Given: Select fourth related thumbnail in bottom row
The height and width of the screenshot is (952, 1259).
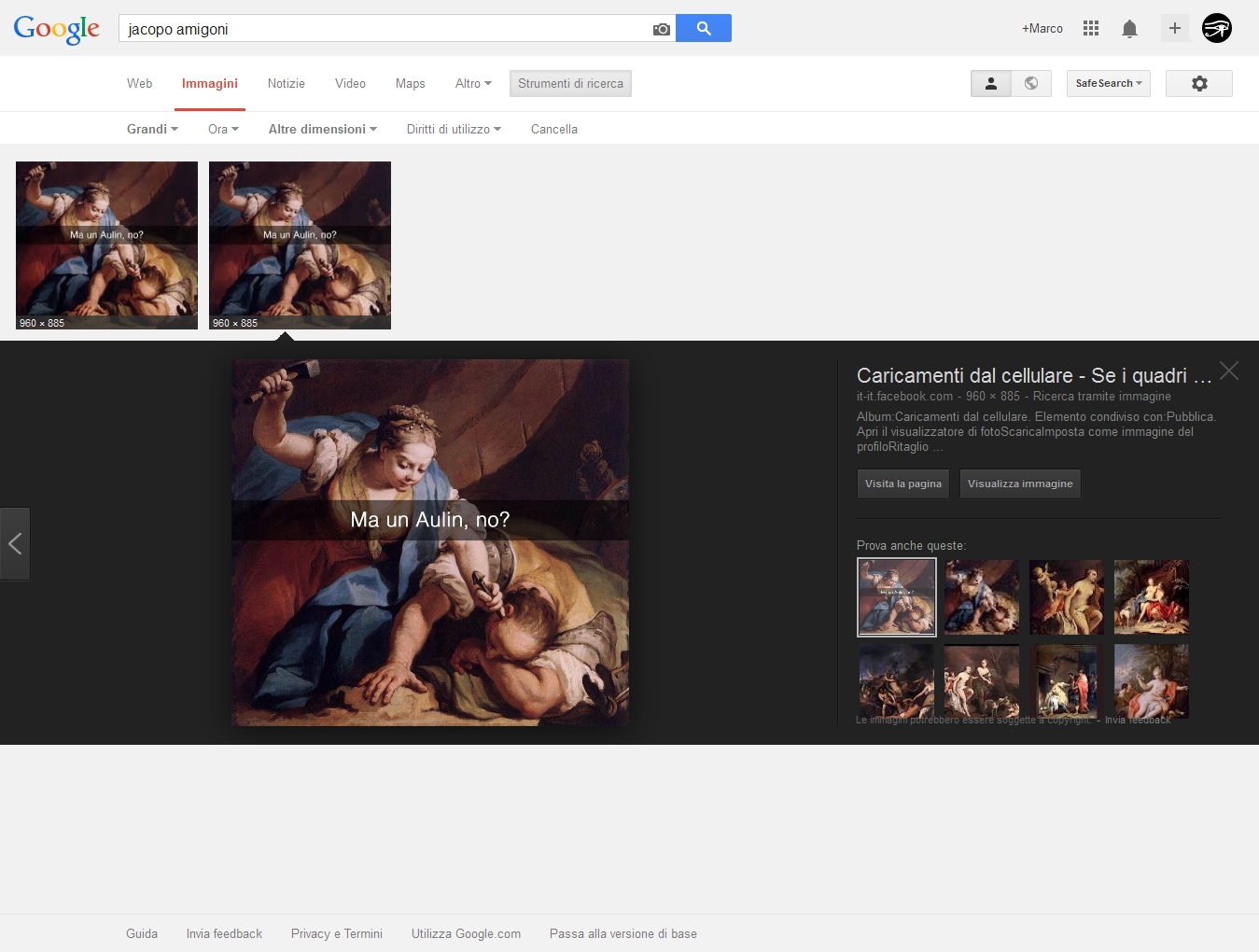Looking at the screenshot, I should point(1152,681).
